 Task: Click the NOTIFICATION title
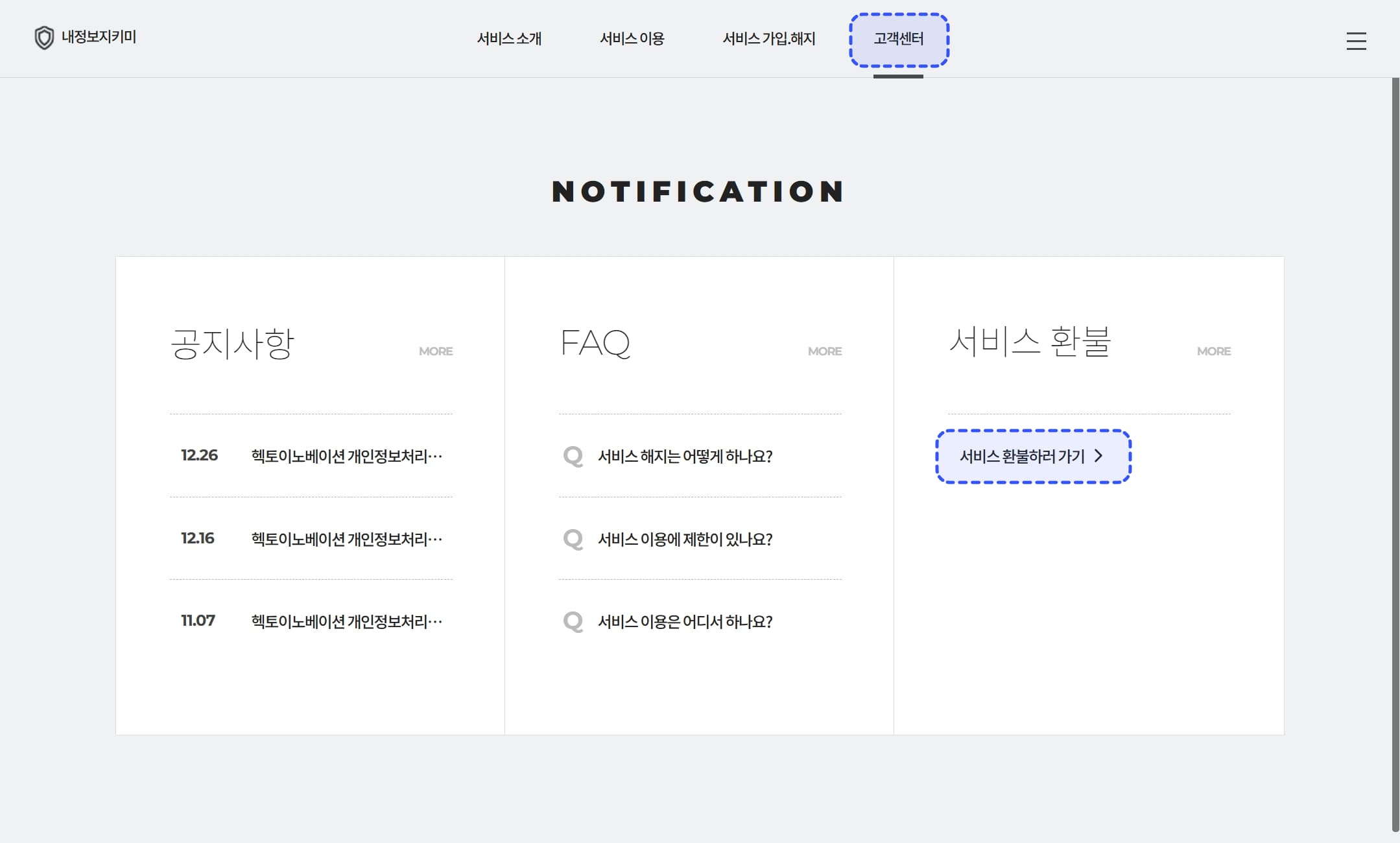tap(698, 191)
